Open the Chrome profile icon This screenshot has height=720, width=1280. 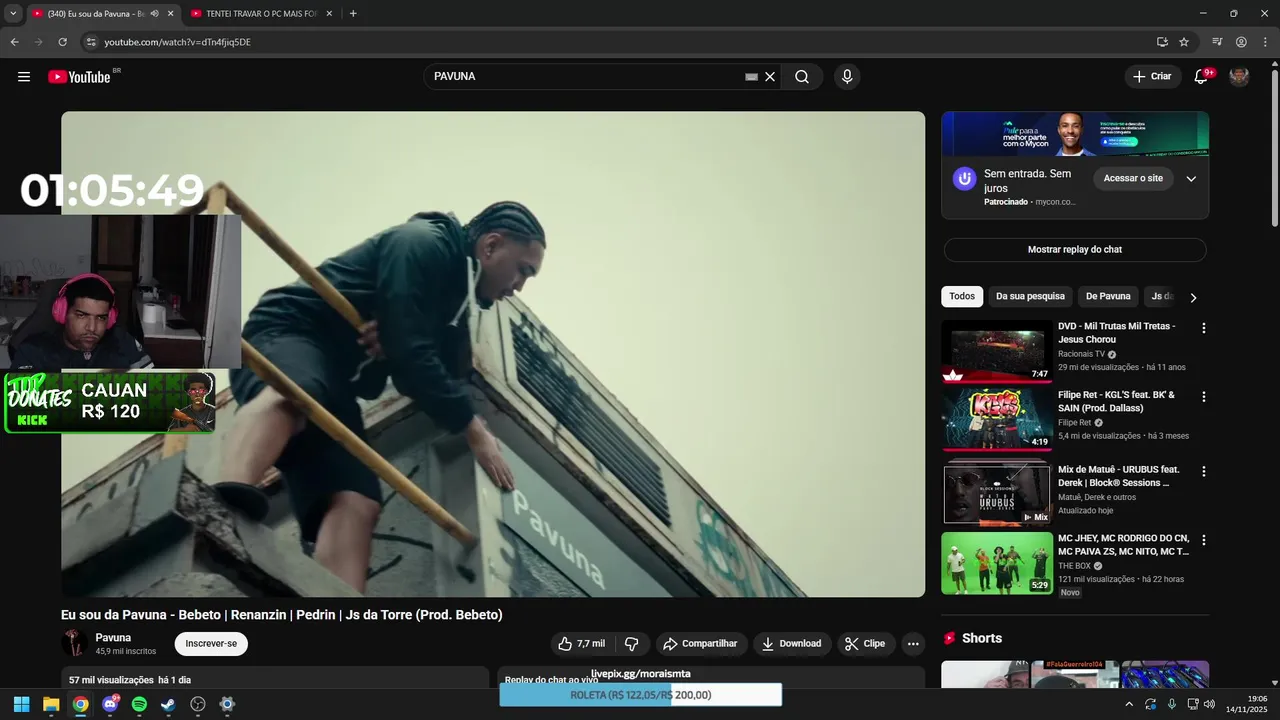pyautogui.click(x=1241, y=42)
